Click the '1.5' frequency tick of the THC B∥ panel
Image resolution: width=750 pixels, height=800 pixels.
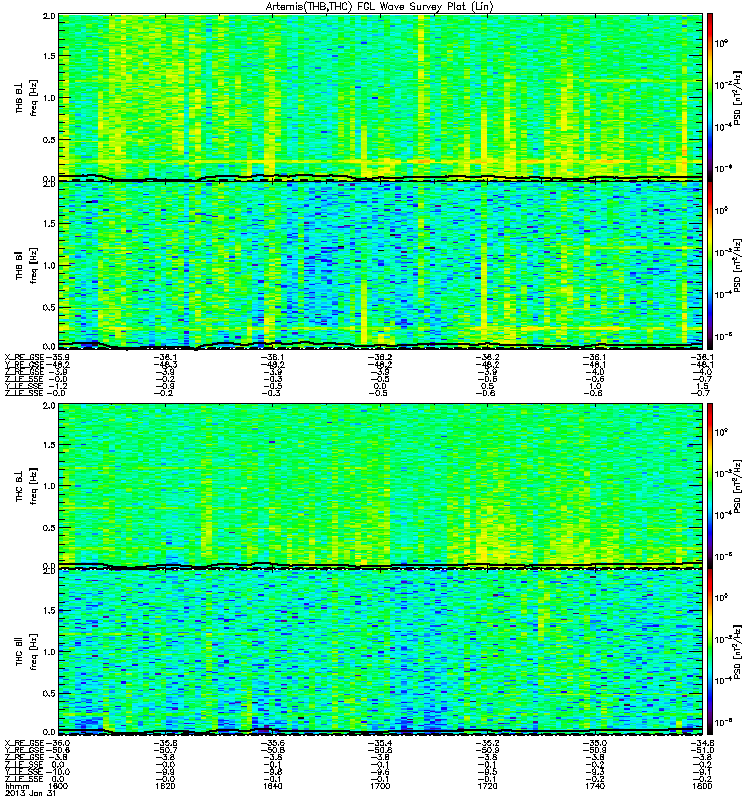[x=49, y=610]
